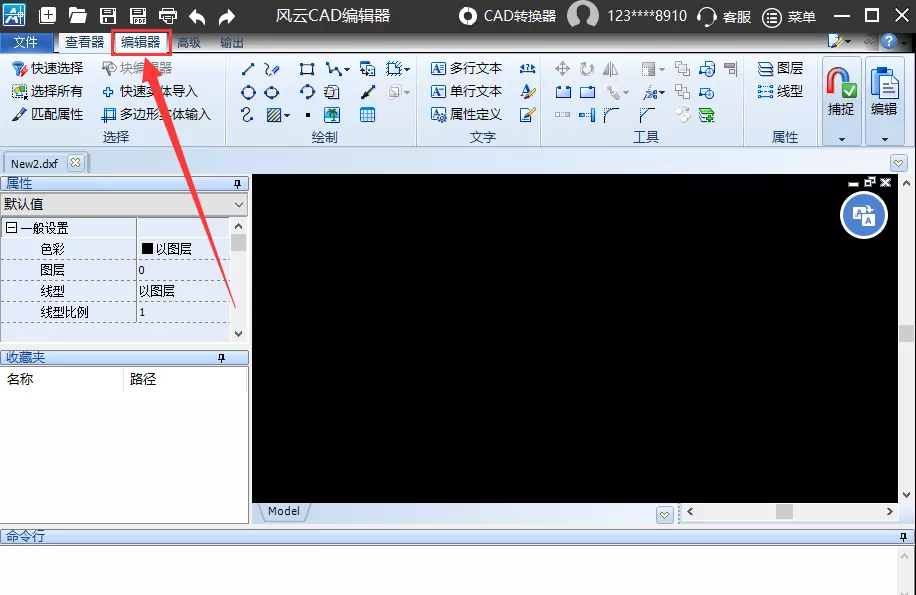Image resolution: width=916 pixels, height=595 pixels.
Task: Select the Arc drawing tool
Action: (307, 92)
